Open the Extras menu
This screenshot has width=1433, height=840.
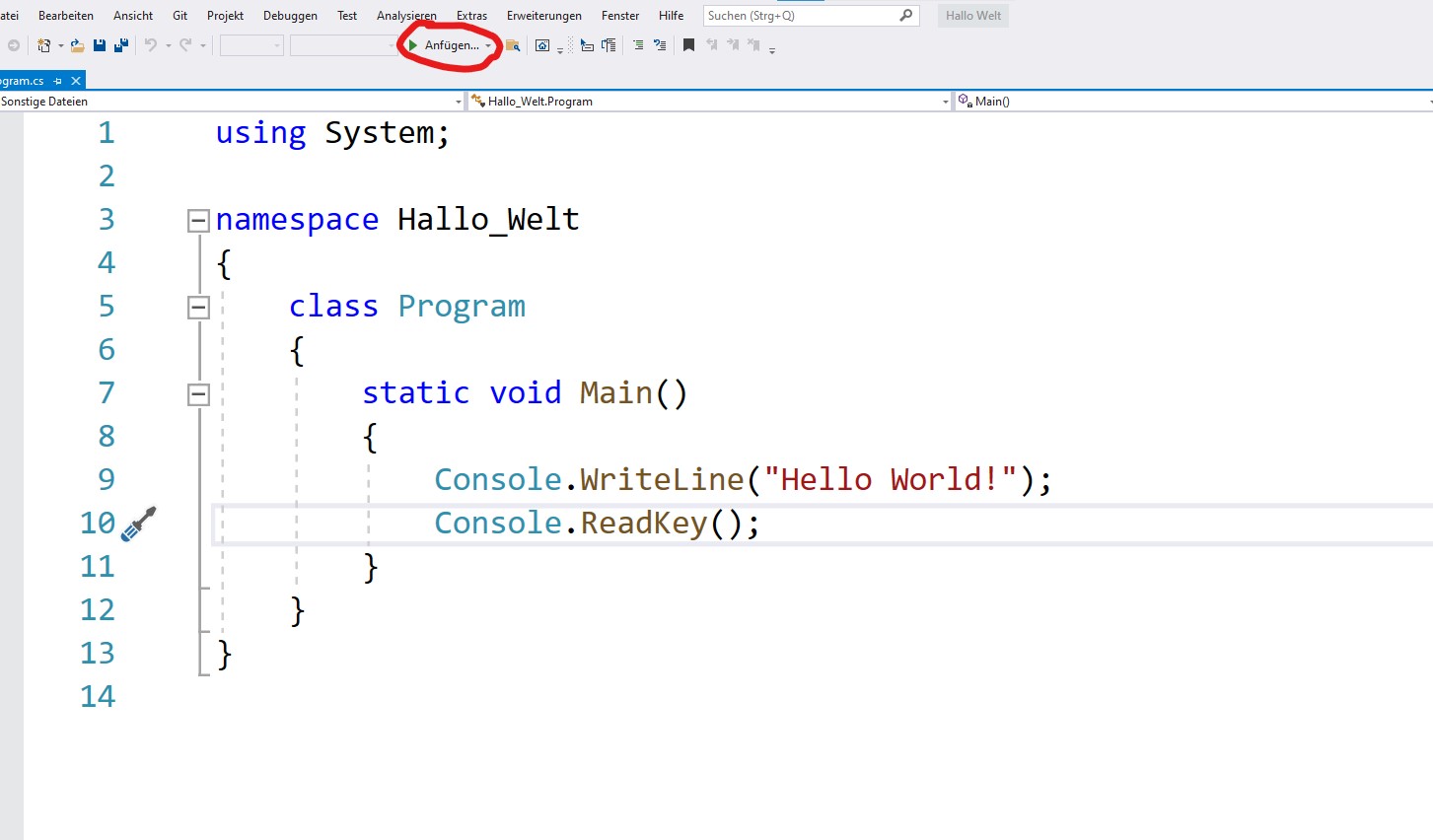pos(471,16)
